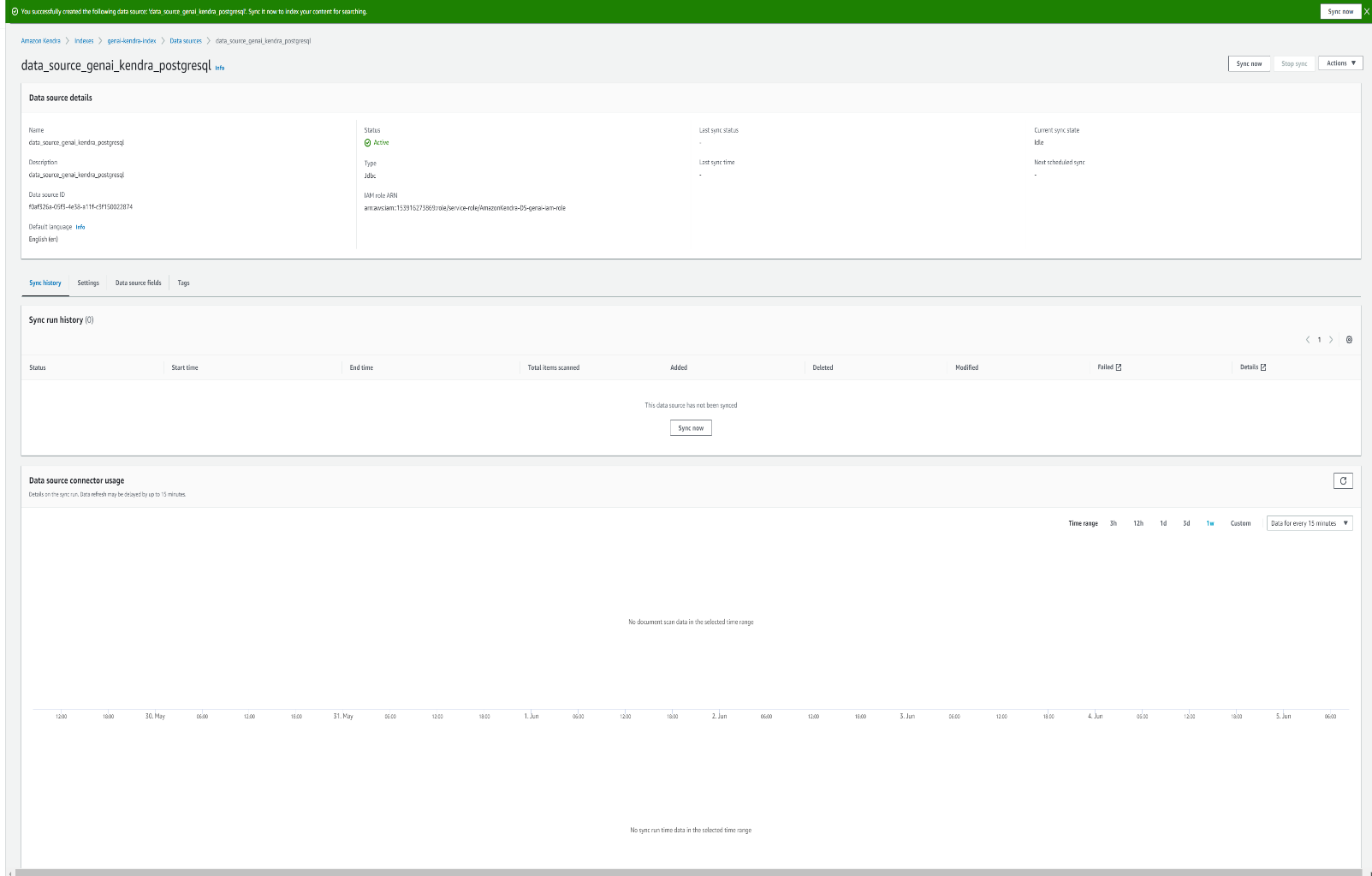Image resolution: width=1372 pixels, height=876 pixels.
Task: Open the Default language Info link
Action: click(x=80, y=226)
